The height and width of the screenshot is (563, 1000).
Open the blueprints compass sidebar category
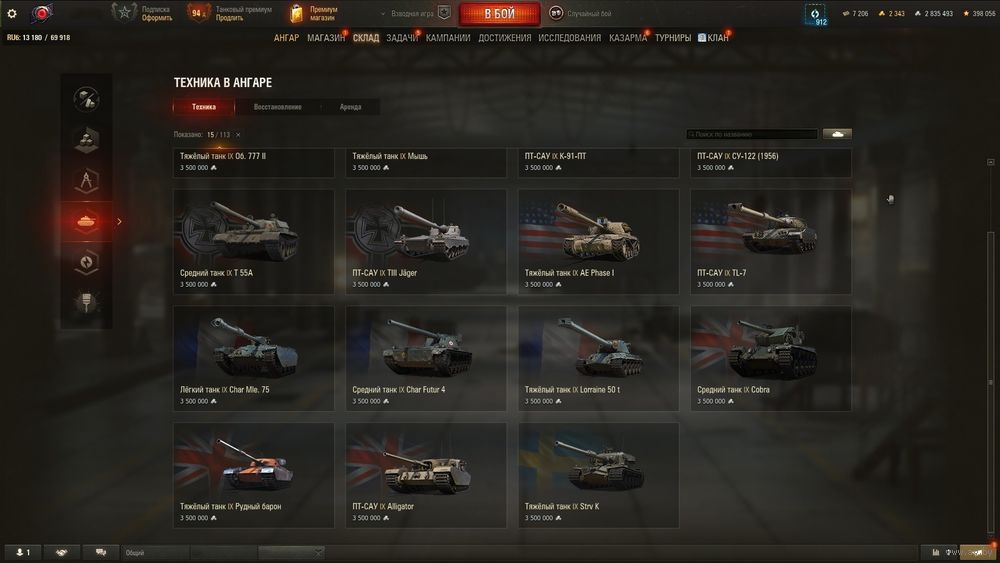87,180
